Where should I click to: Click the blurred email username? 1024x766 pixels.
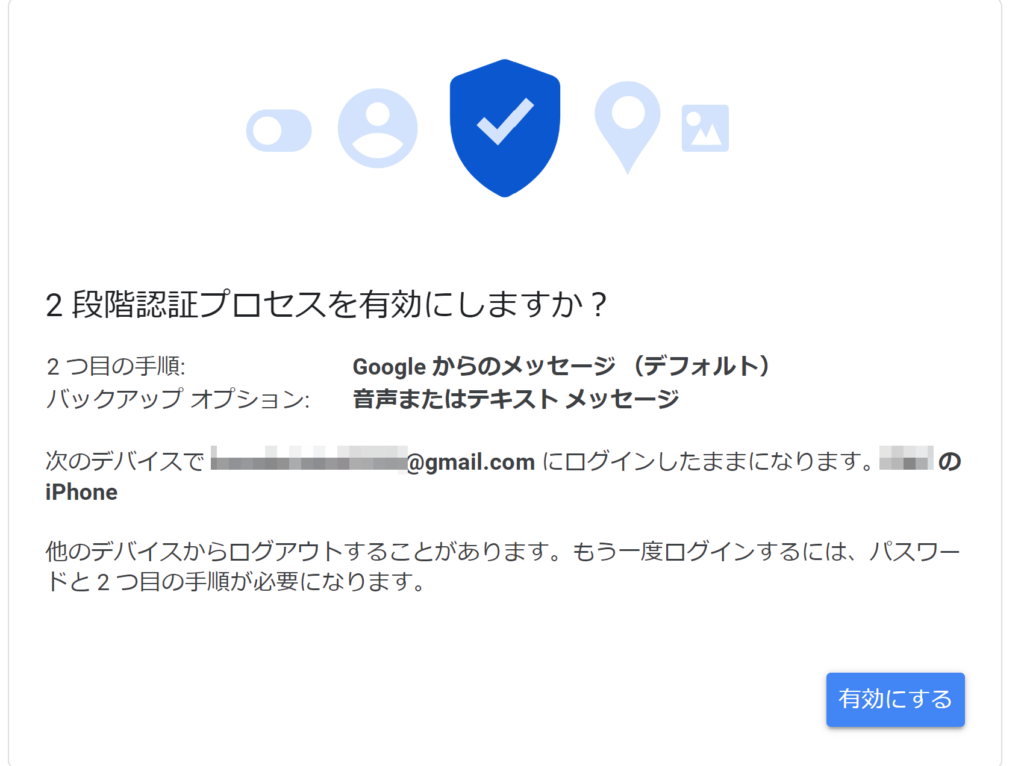308,462
